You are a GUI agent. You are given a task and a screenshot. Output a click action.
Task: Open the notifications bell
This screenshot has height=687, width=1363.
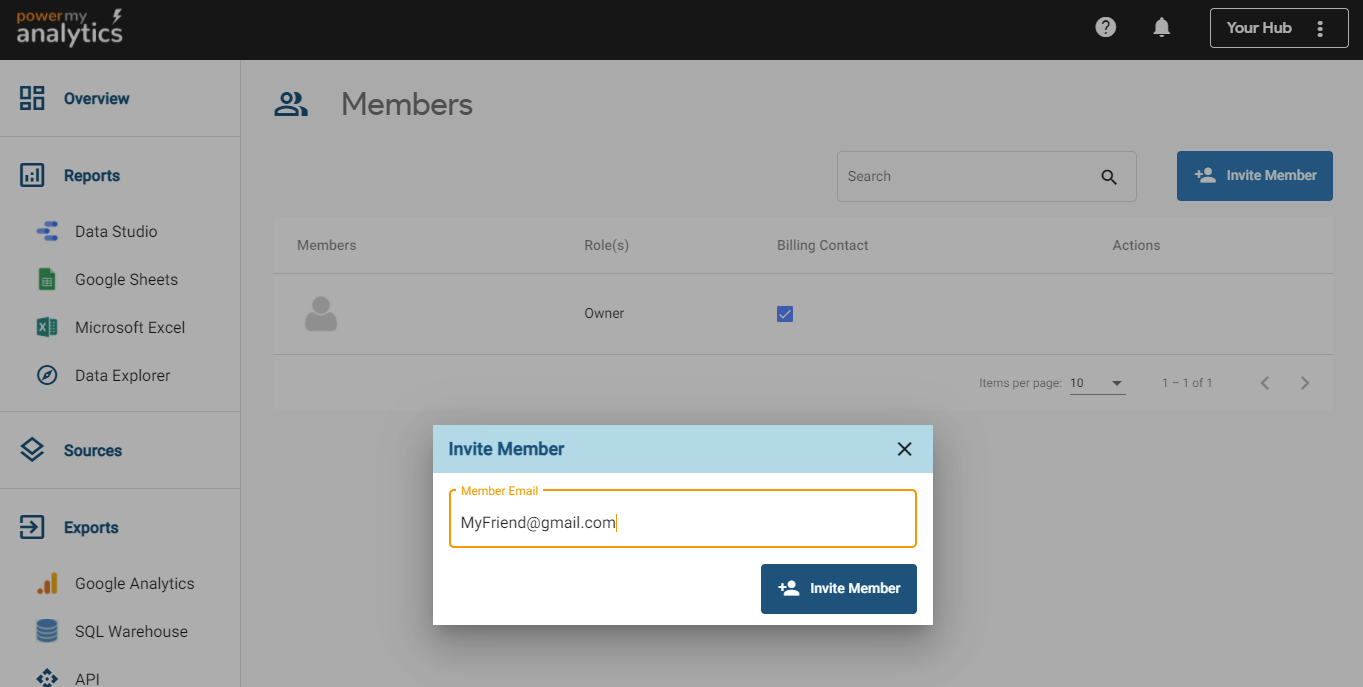tap(1161, 28)
